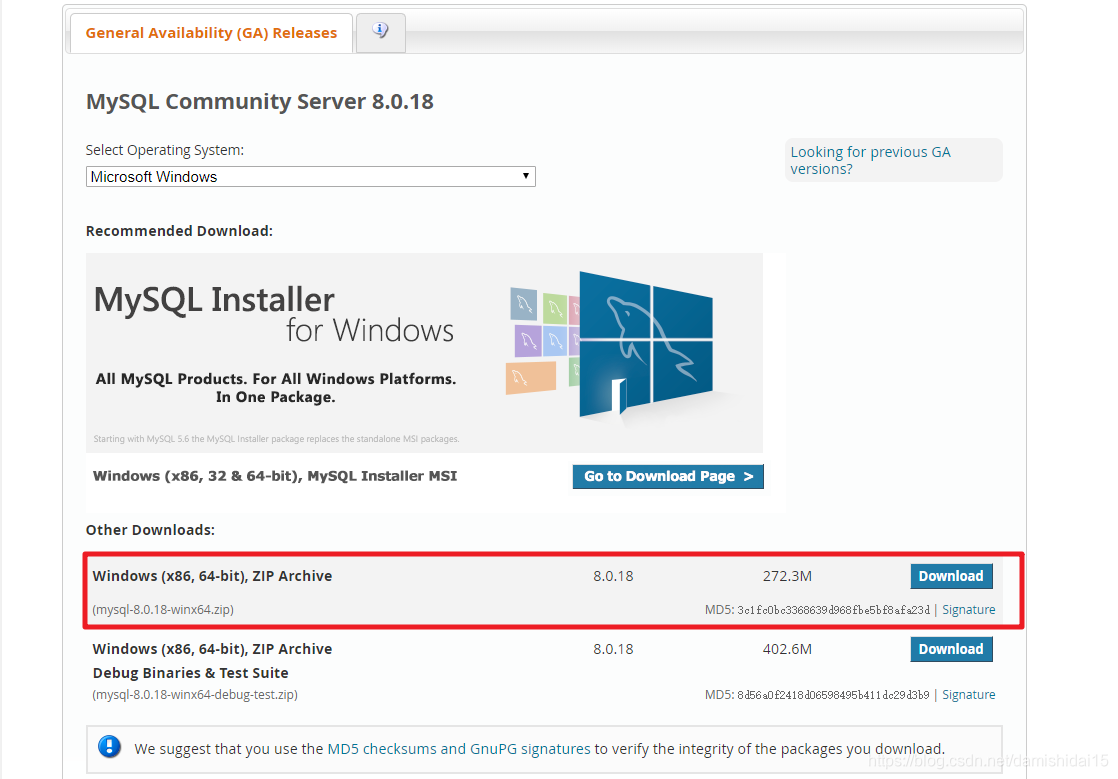Open Signature link for the debug-test zip
The width and height of the screenshot is (1118, 779).
pyautogui.click(x=968, y=694)
